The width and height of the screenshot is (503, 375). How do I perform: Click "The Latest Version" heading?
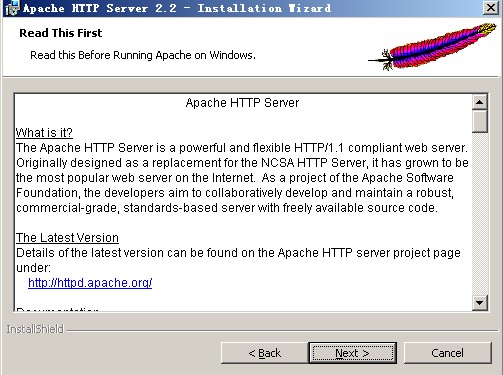[x=67, y=238]
